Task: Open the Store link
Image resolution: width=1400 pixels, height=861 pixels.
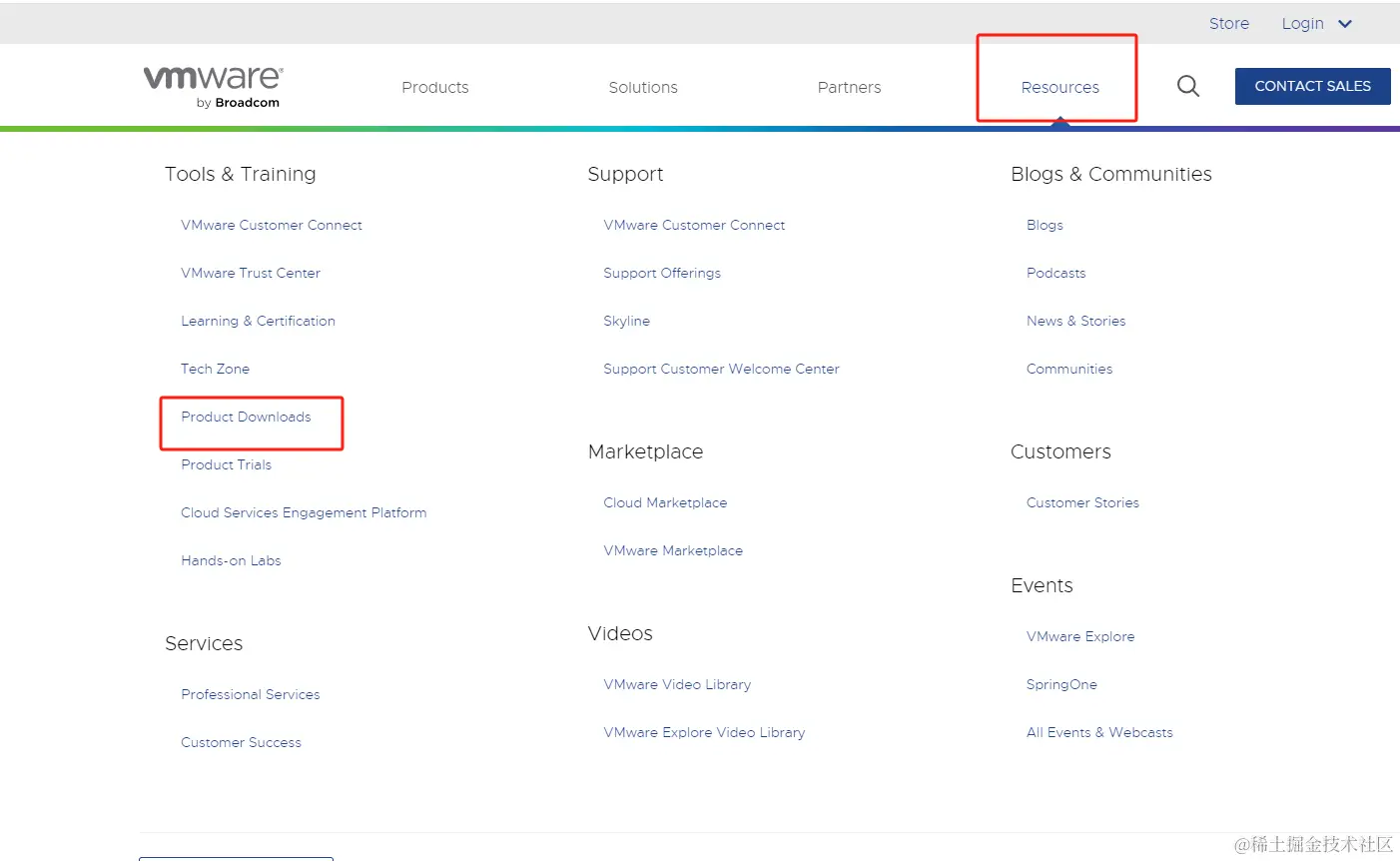Action: coord(1228,23)
